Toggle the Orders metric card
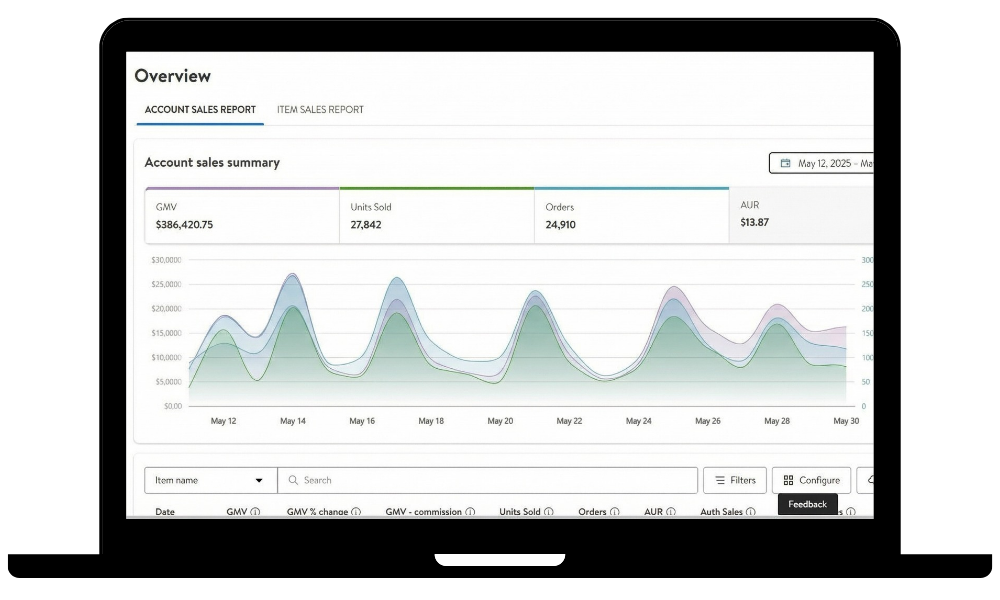 point(631,215)
